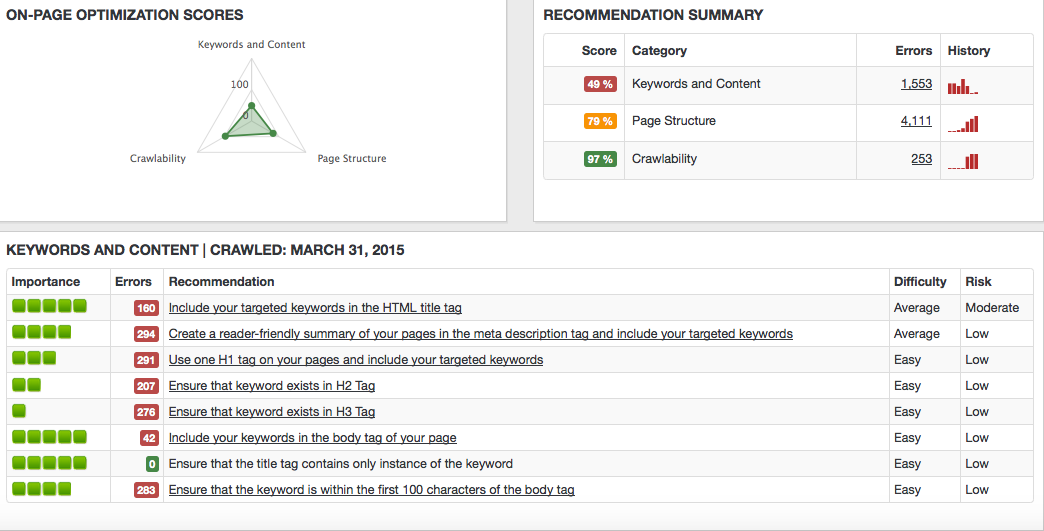
Task: Sort table by the Difficulty column header
Action: pos(919,282)
